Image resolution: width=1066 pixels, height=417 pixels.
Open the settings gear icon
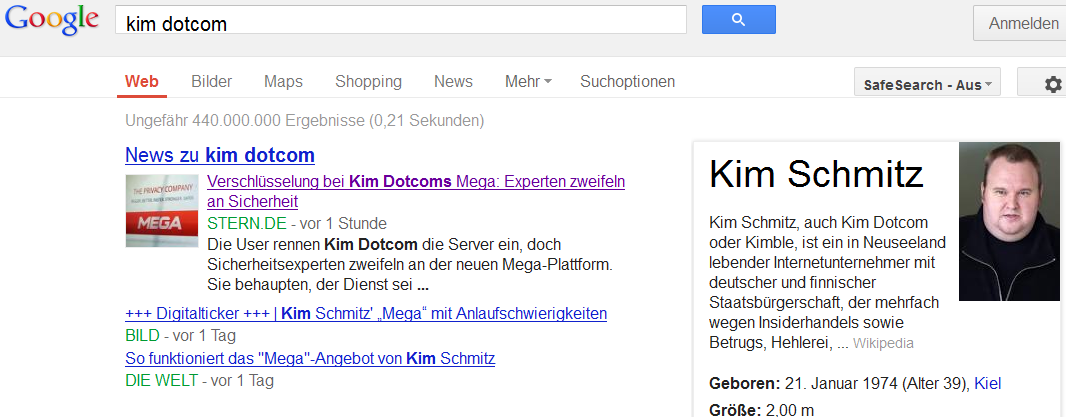click(x=1052, y=84)
